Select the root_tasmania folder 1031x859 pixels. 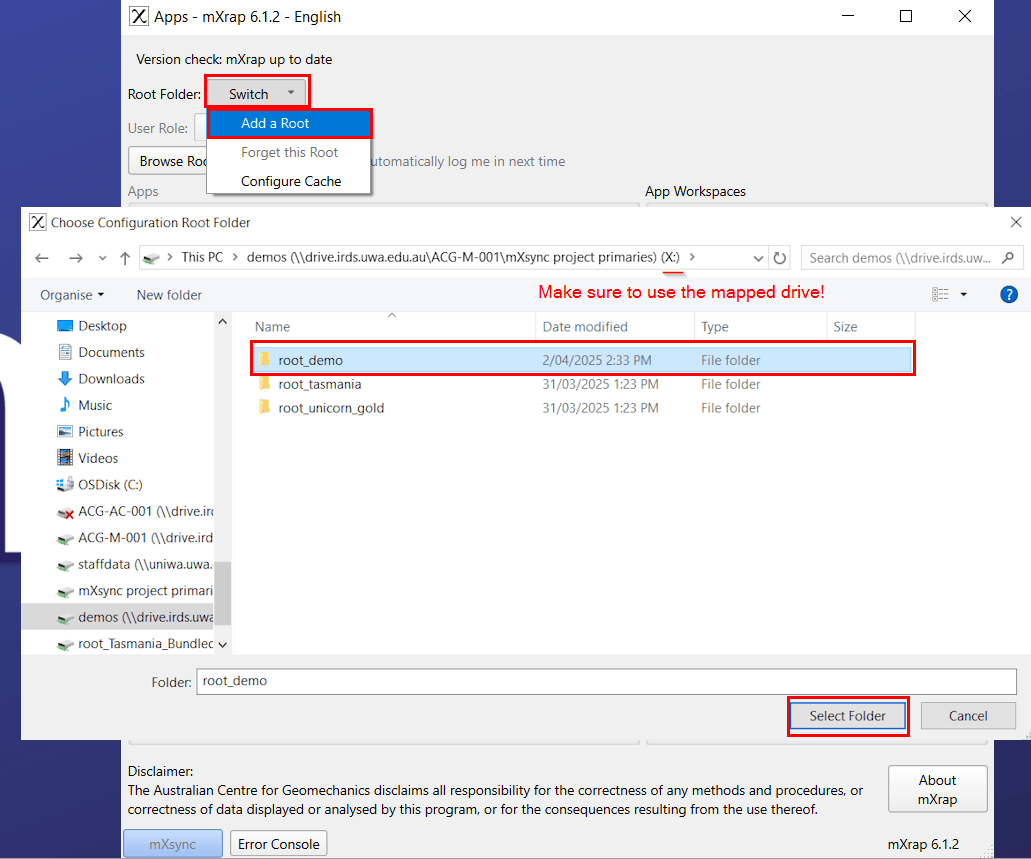click(x=320, y=384)
